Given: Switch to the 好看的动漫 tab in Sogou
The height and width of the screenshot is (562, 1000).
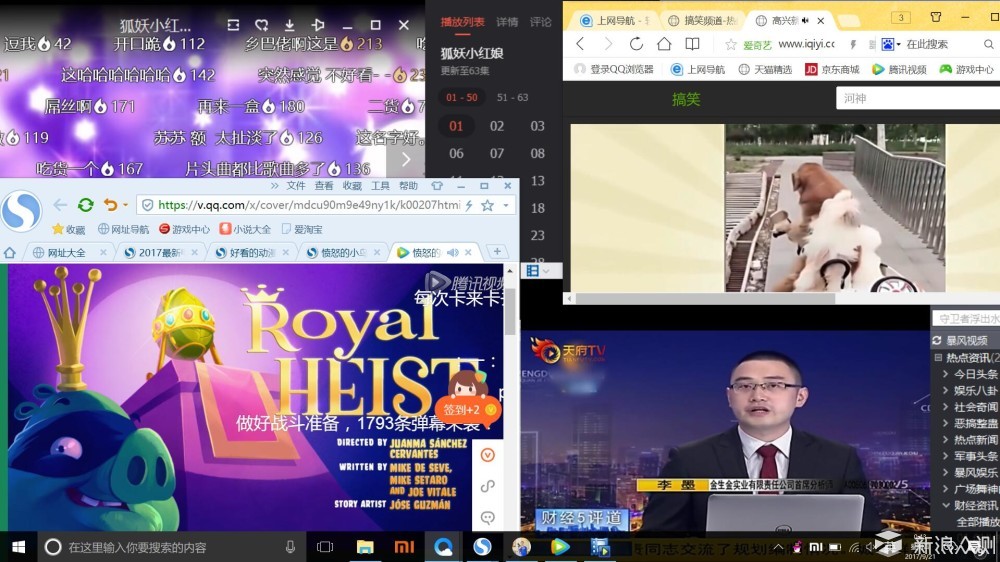Looking at the screenshot, I should (x=251, y=253).
